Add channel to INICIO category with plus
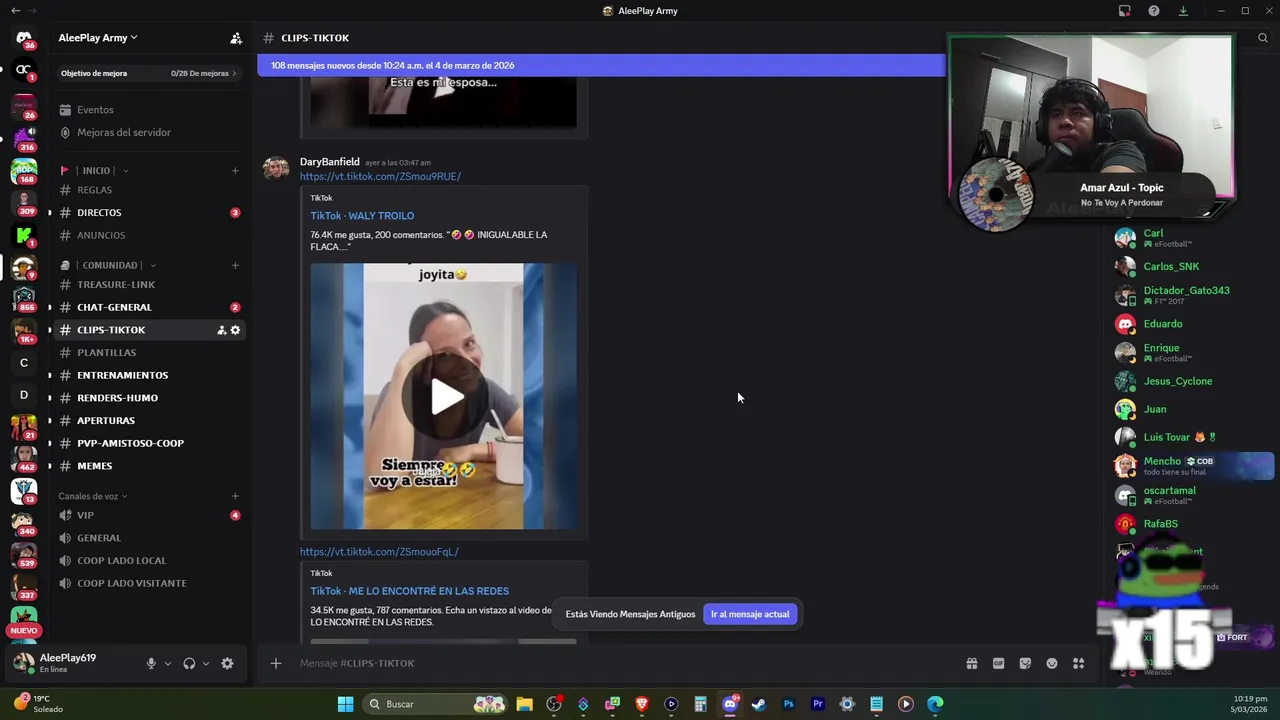This screenshot has width=1280, height=720. [235, 170]
